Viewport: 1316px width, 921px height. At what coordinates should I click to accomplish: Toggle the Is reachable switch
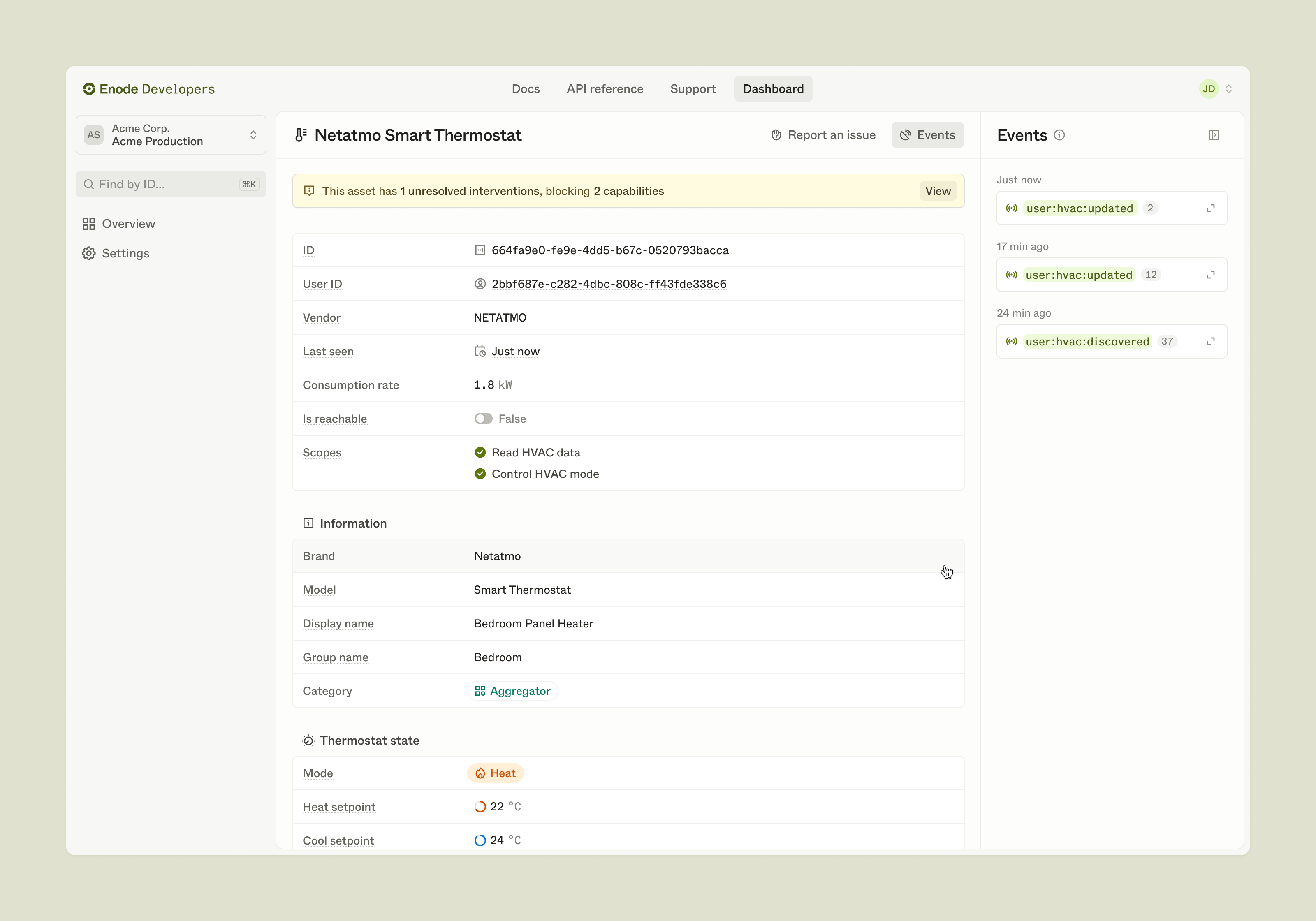click(x=483, y=419)
